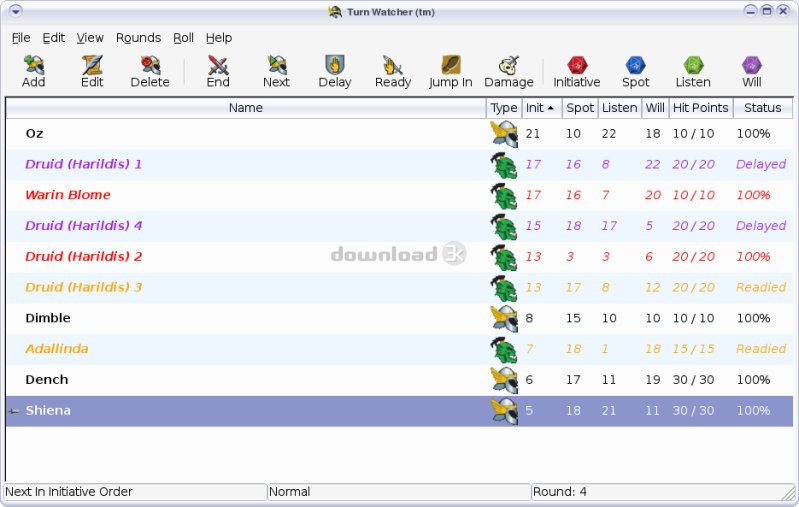This screenshot has height=507, width=799.
Task: Click the orc type icon for Adallinda
Action: tap(504, 350)
